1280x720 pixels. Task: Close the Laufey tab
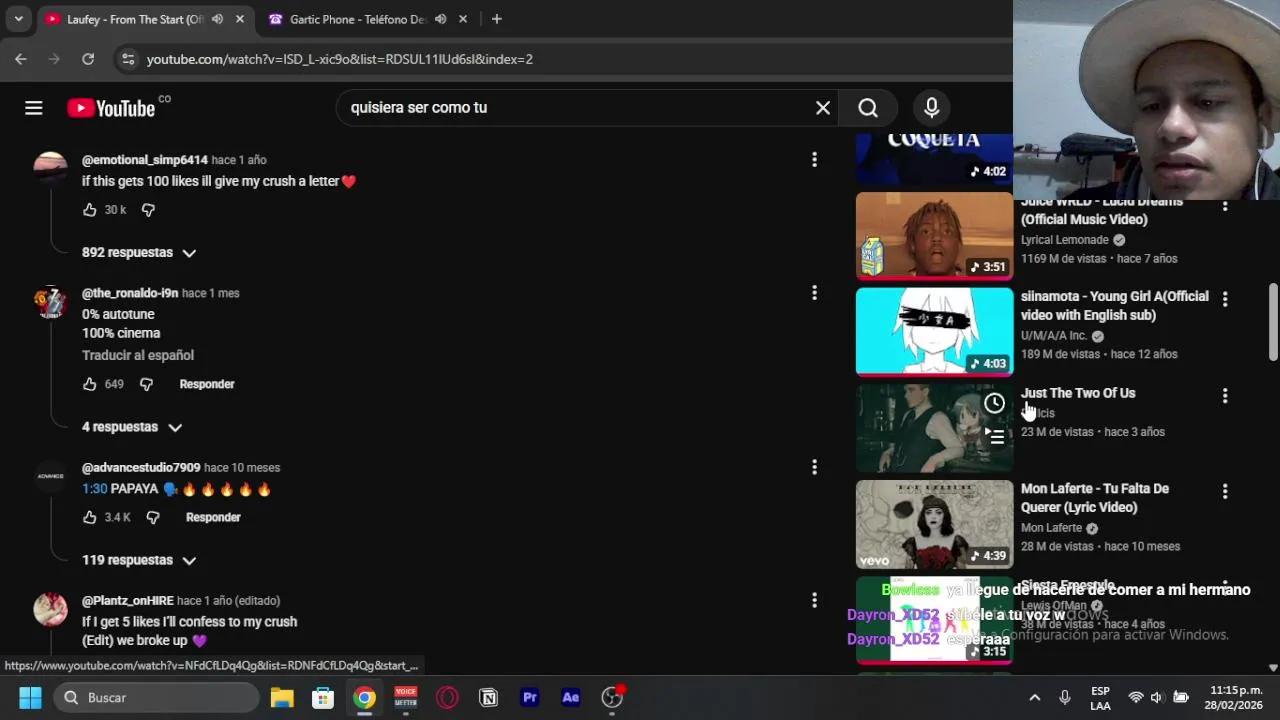tap(240, 19)
